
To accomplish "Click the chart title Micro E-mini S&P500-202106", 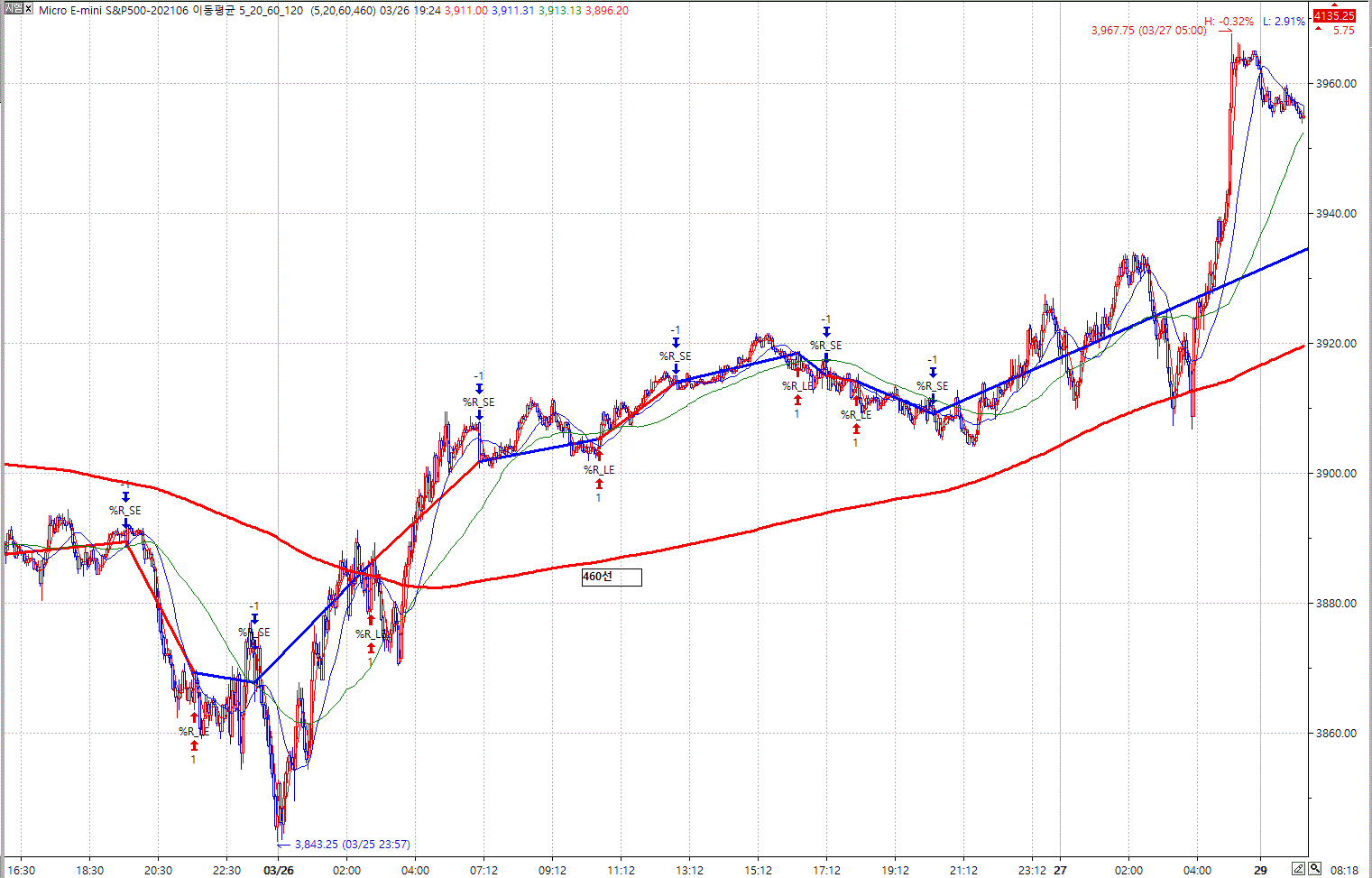I will 113,11.
